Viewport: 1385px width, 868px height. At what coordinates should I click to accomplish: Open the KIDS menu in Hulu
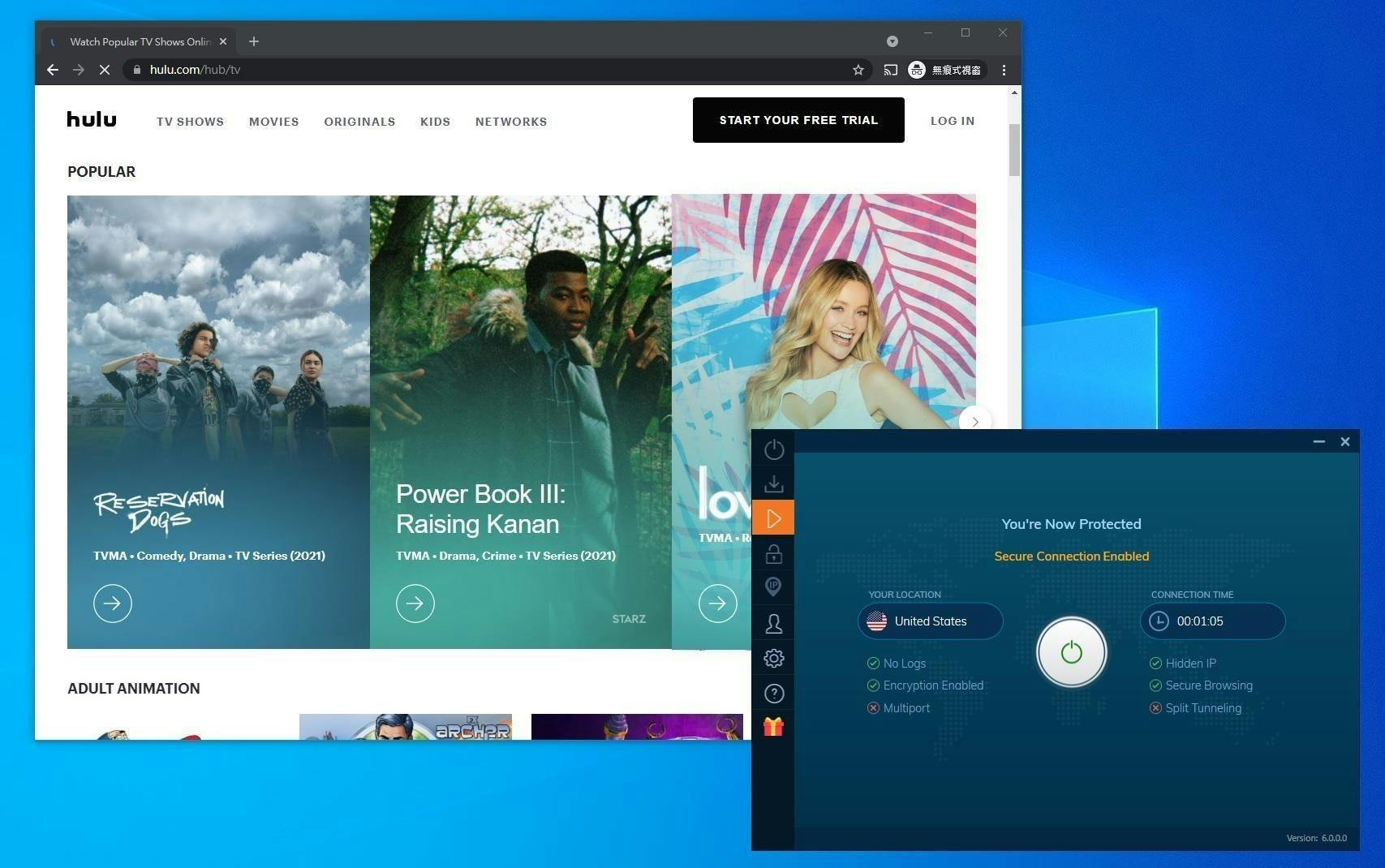[435, 122]
